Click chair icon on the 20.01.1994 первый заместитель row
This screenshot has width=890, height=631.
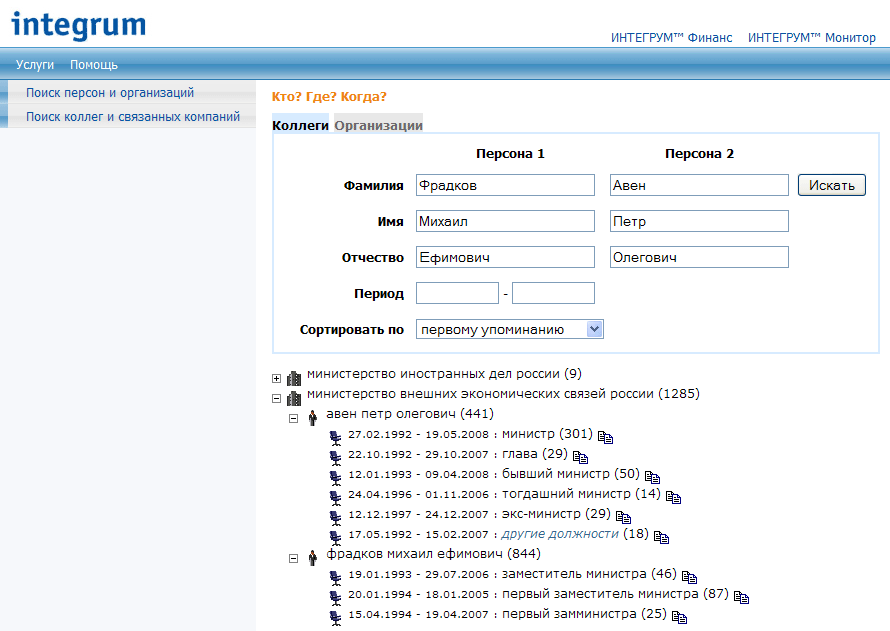(x=336, y=598)
